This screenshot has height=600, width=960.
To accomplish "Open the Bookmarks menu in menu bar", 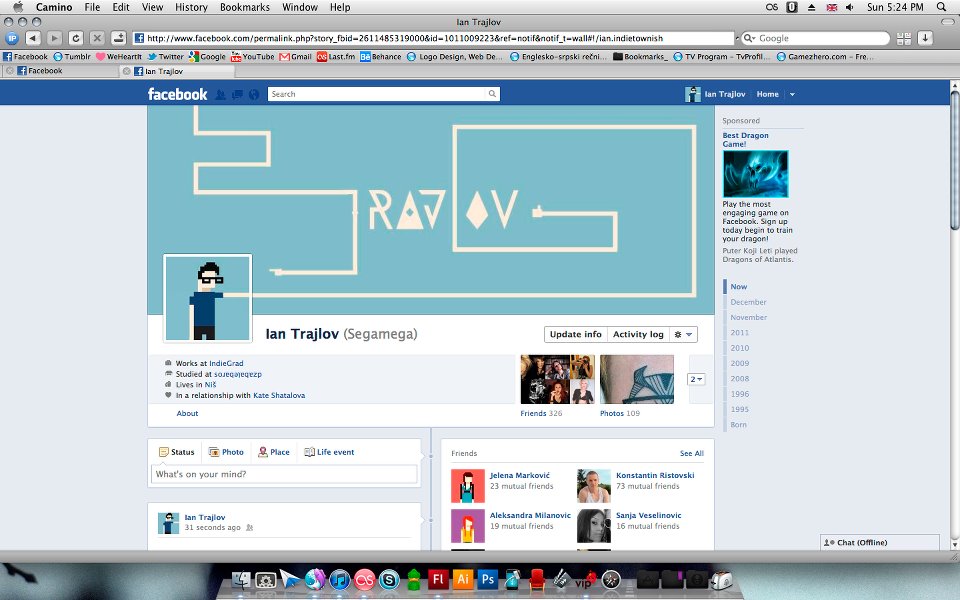I will pyautogui.click(x=244, y=7).
